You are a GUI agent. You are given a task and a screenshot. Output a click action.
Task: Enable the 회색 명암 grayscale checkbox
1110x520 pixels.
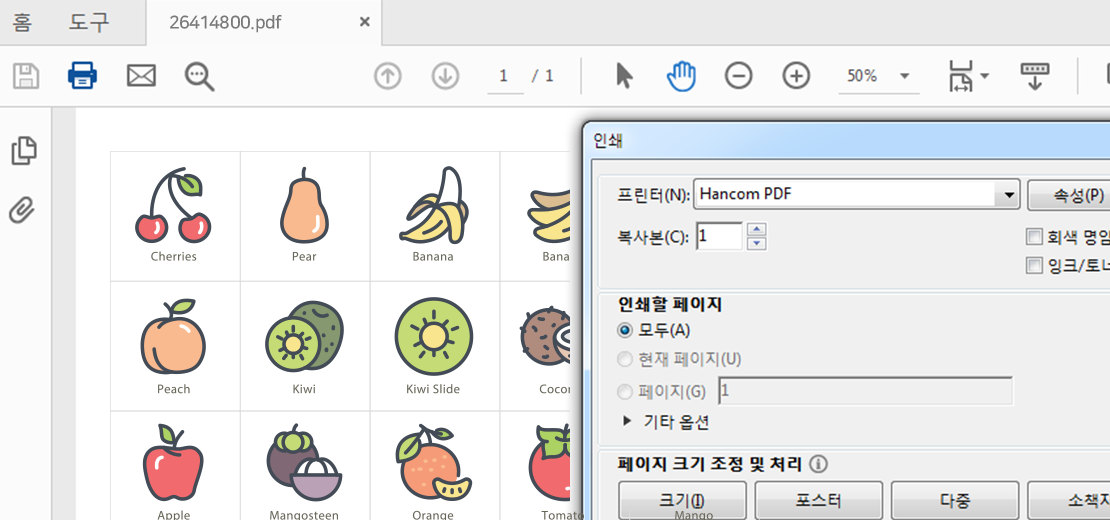tap(1034, 236)
